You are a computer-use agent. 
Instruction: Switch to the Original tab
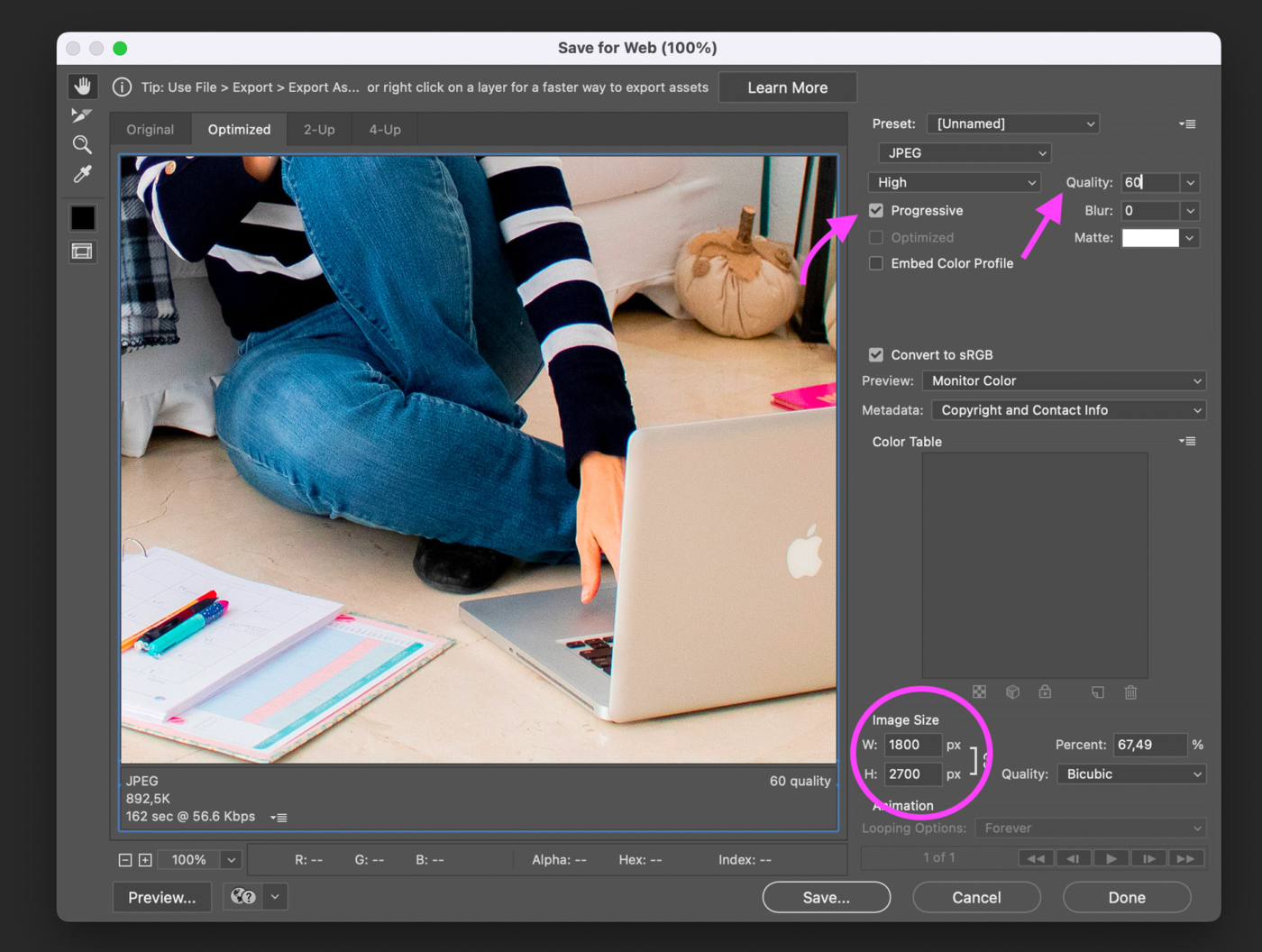pos(150,130)
